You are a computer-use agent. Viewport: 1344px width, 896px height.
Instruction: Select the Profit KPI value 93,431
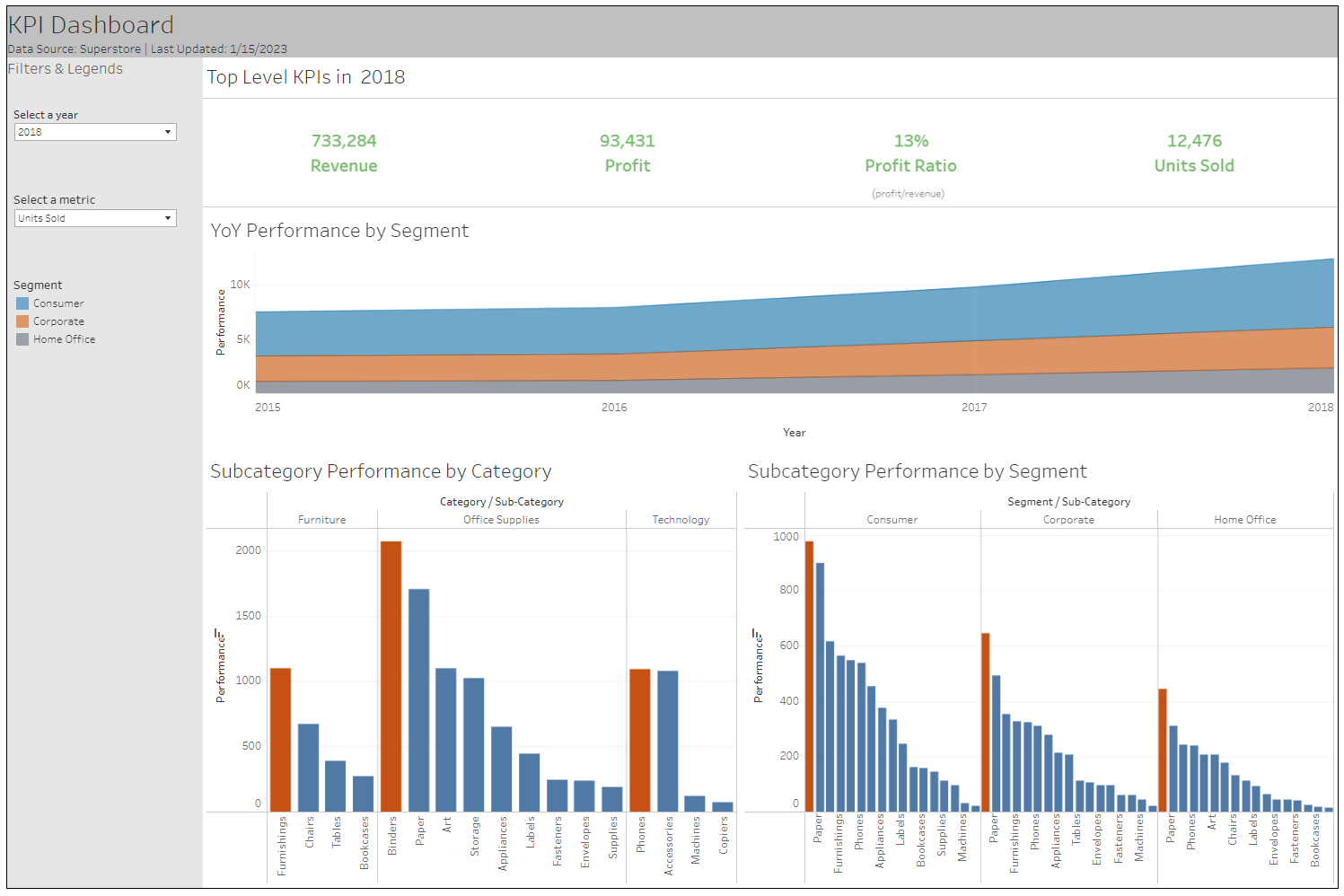pyautogui.click(x=628, y=141)
